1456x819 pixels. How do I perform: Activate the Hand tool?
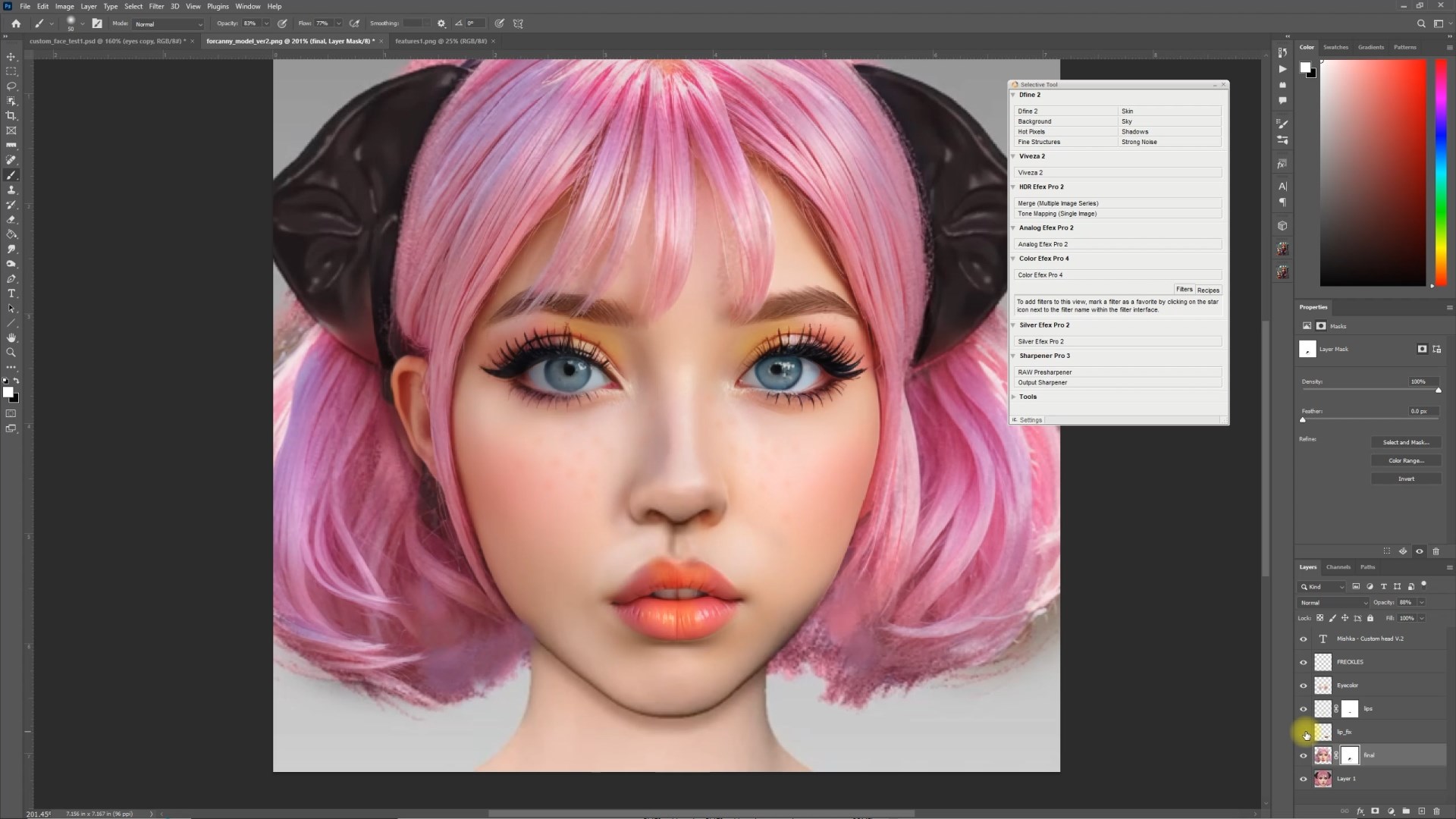click(11, 337)
